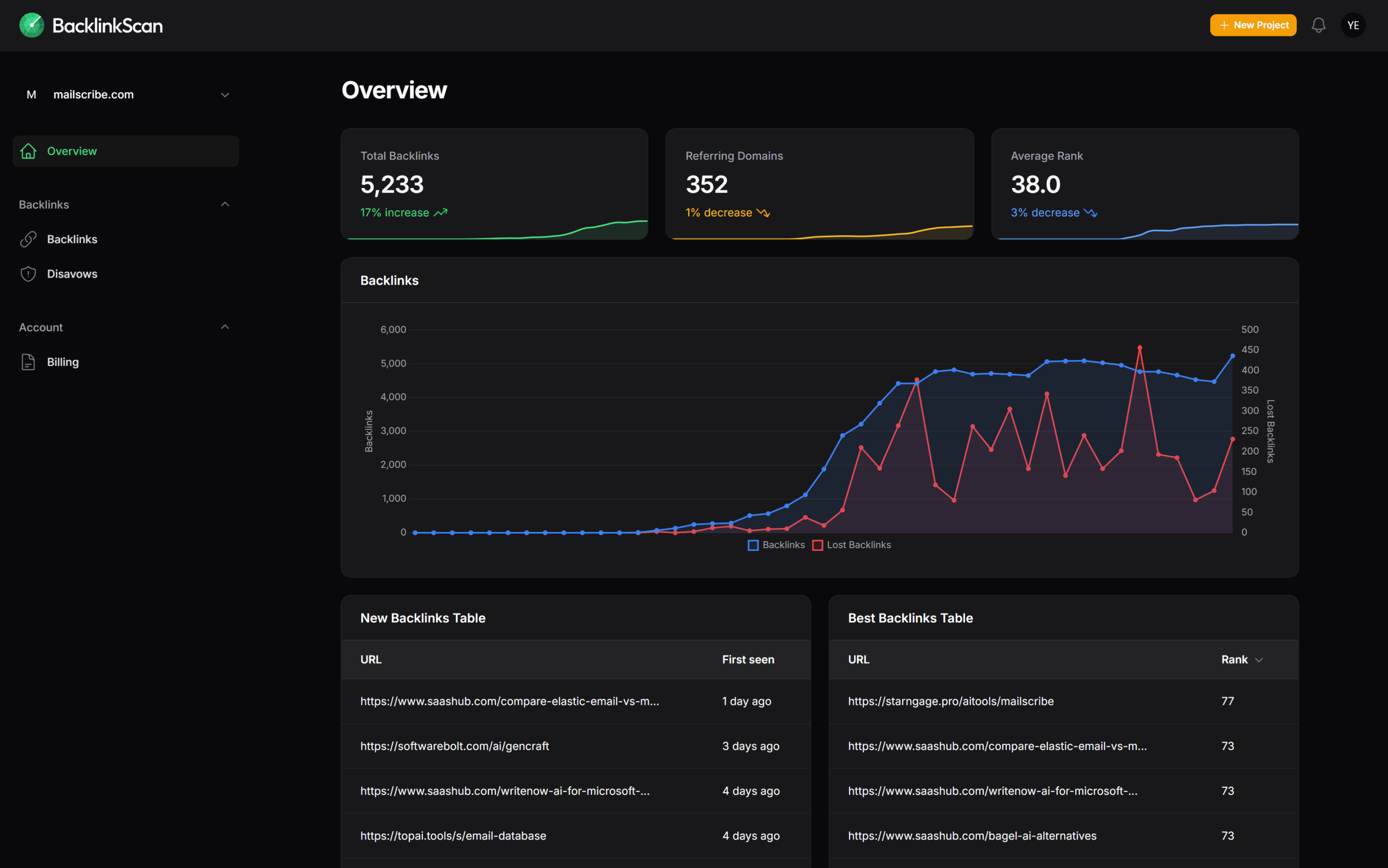Click the red Lost Backlinks legend swatch
The width and height of the screenshot is (1388, 868).
click(818, 545)
